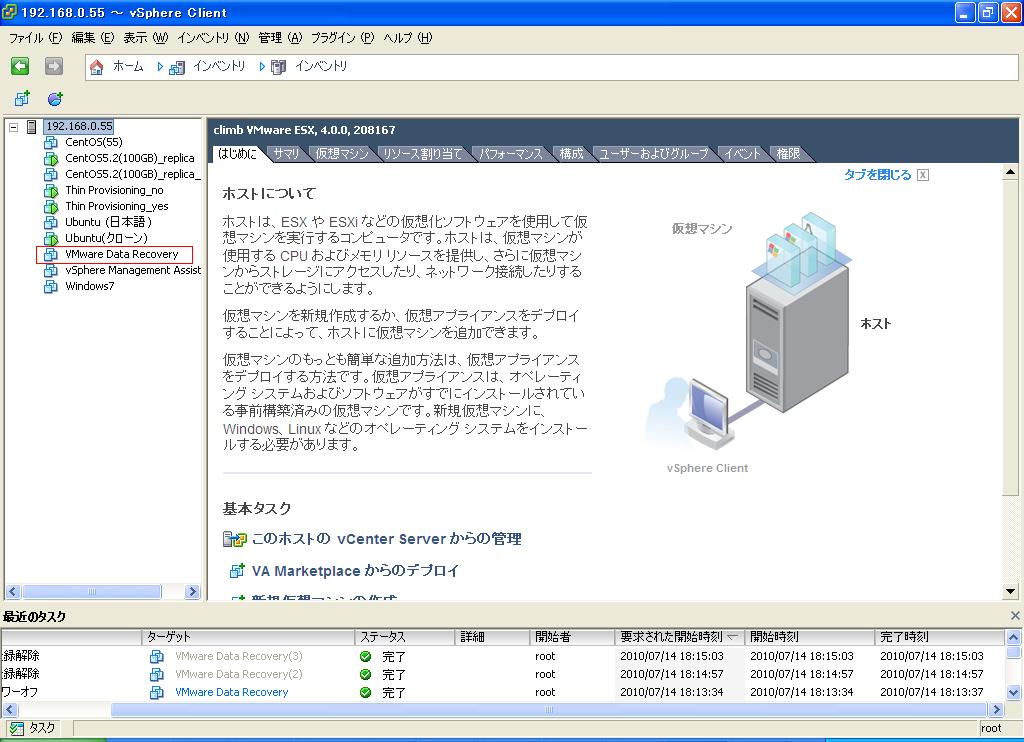Click the first インベントリ breadcrumb icon

[x=176, y=67]
